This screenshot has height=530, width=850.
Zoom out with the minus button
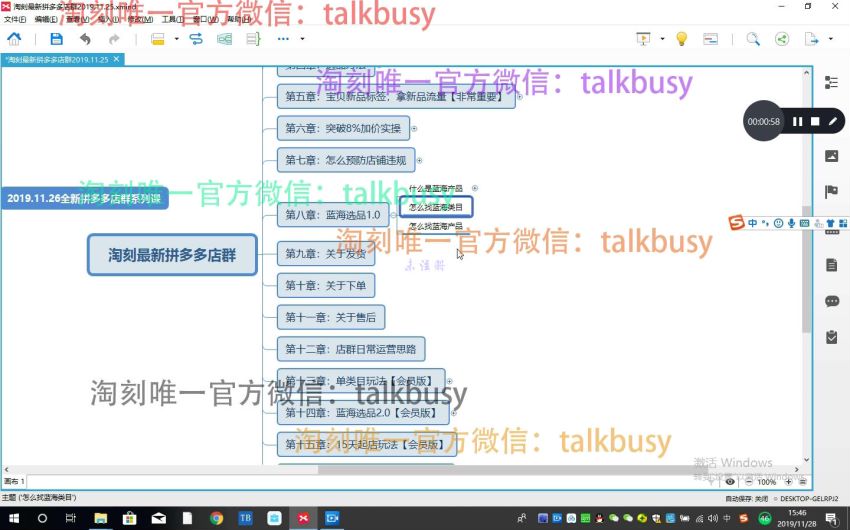click(x=749, y=481)
